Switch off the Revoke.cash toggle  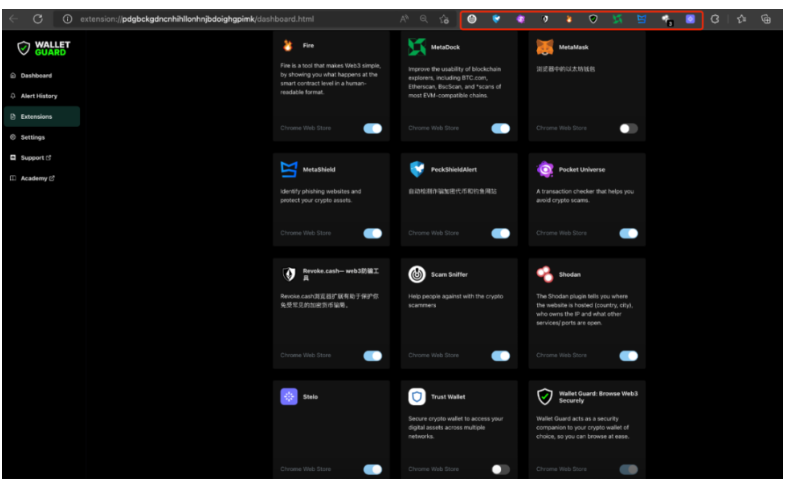372,356
